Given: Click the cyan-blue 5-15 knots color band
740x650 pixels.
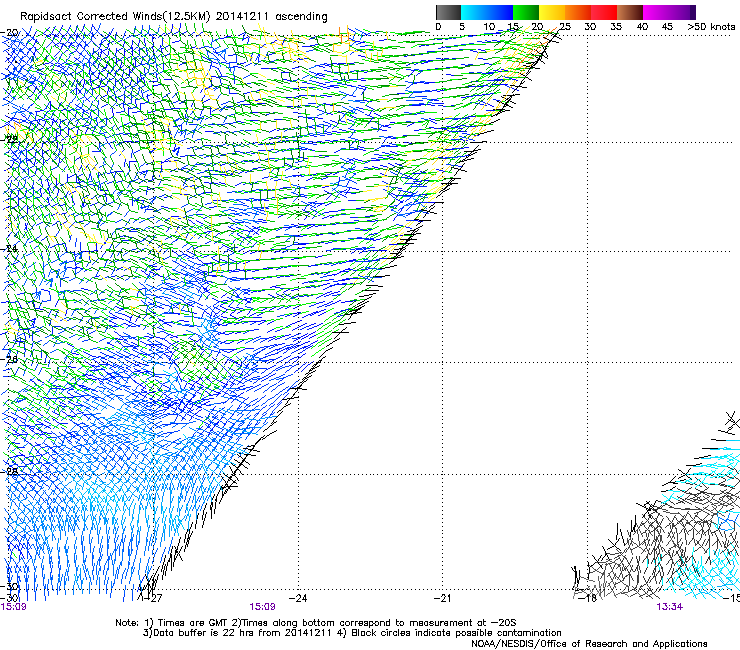Looking at the screenshot, I should 487,12.
